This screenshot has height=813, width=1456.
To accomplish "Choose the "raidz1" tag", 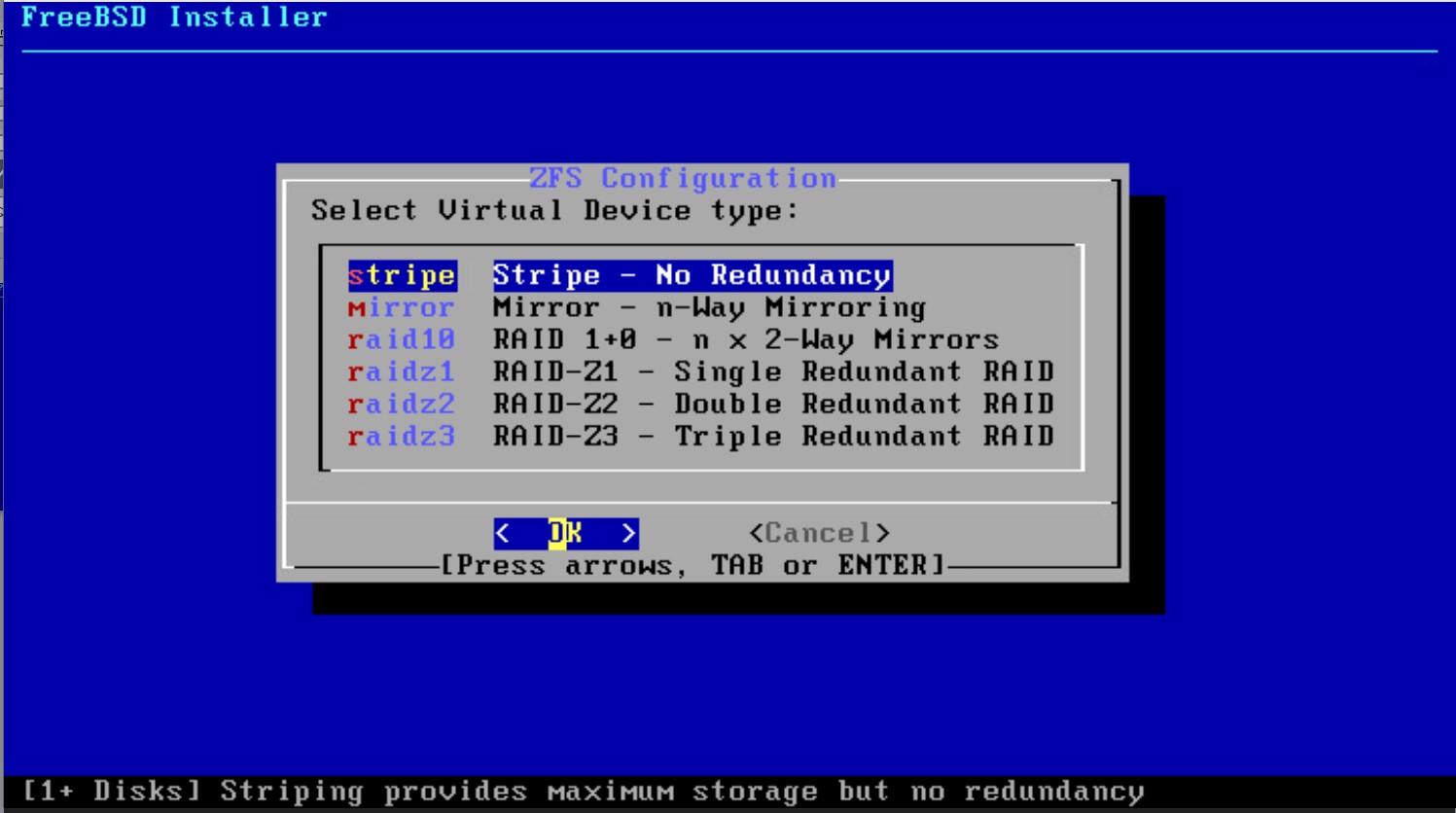I will [402, 371].
